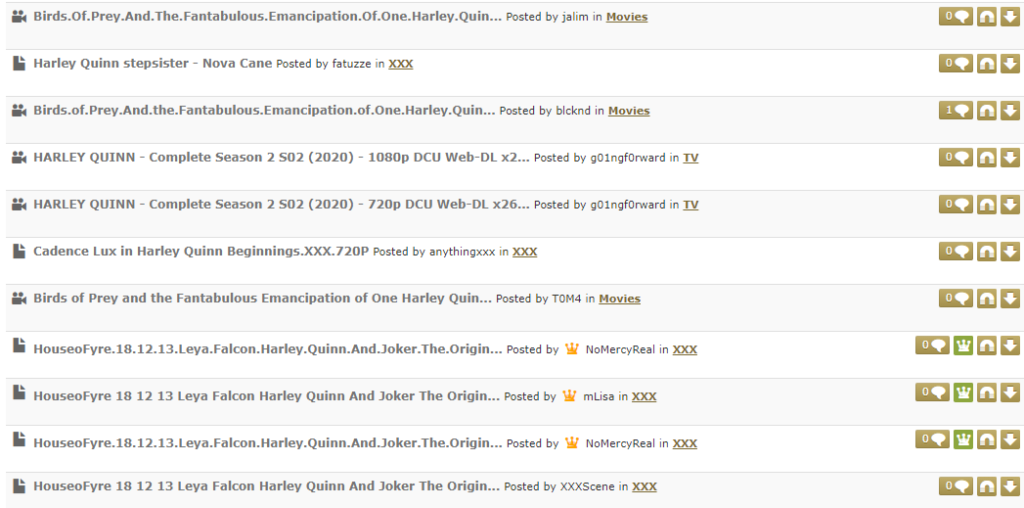Click the magnet icon on XXXScene's row
1024x508 pixels.
[x=986, y=487]
